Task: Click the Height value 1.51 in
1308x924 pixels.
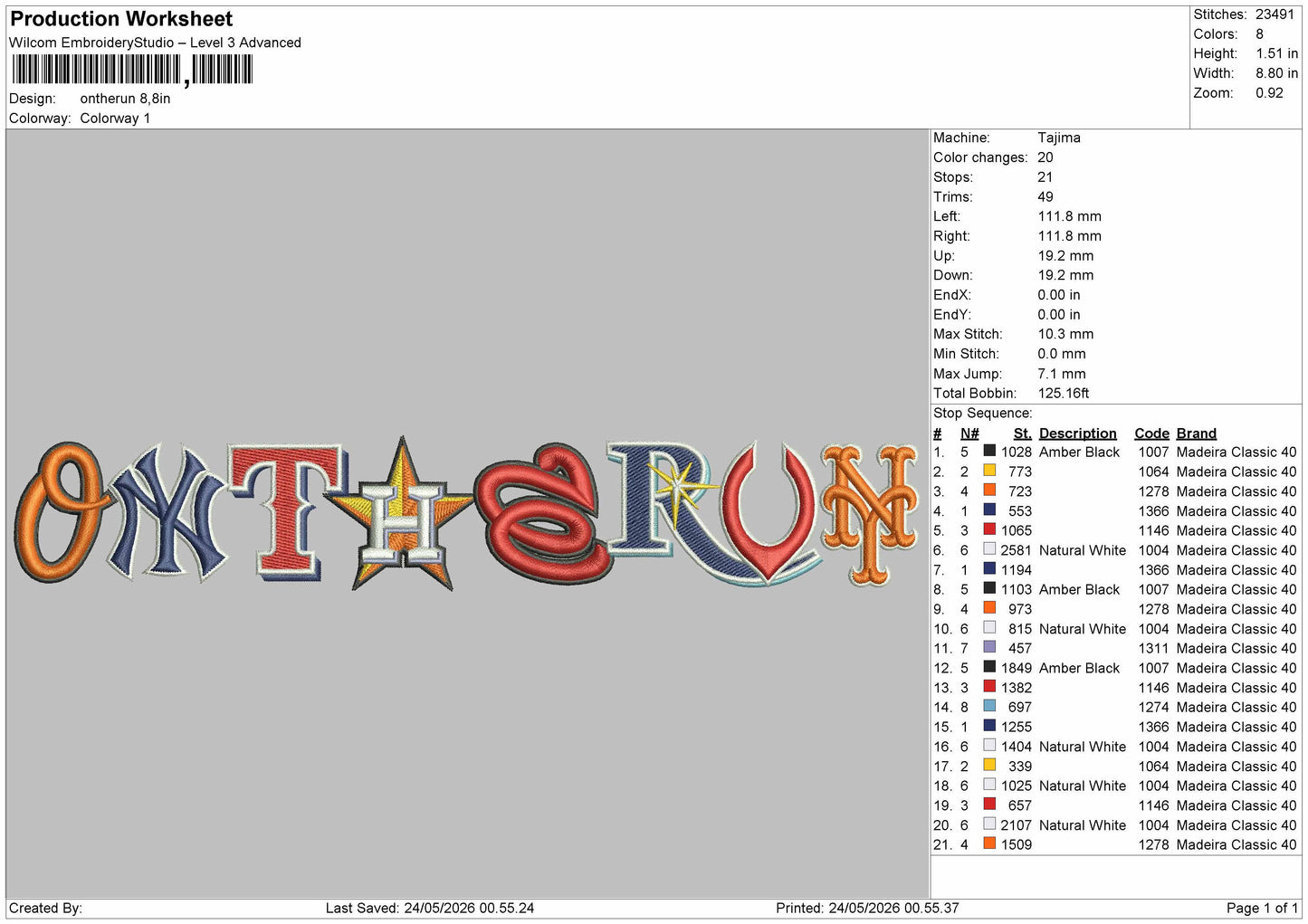Action: [1276, 53]
